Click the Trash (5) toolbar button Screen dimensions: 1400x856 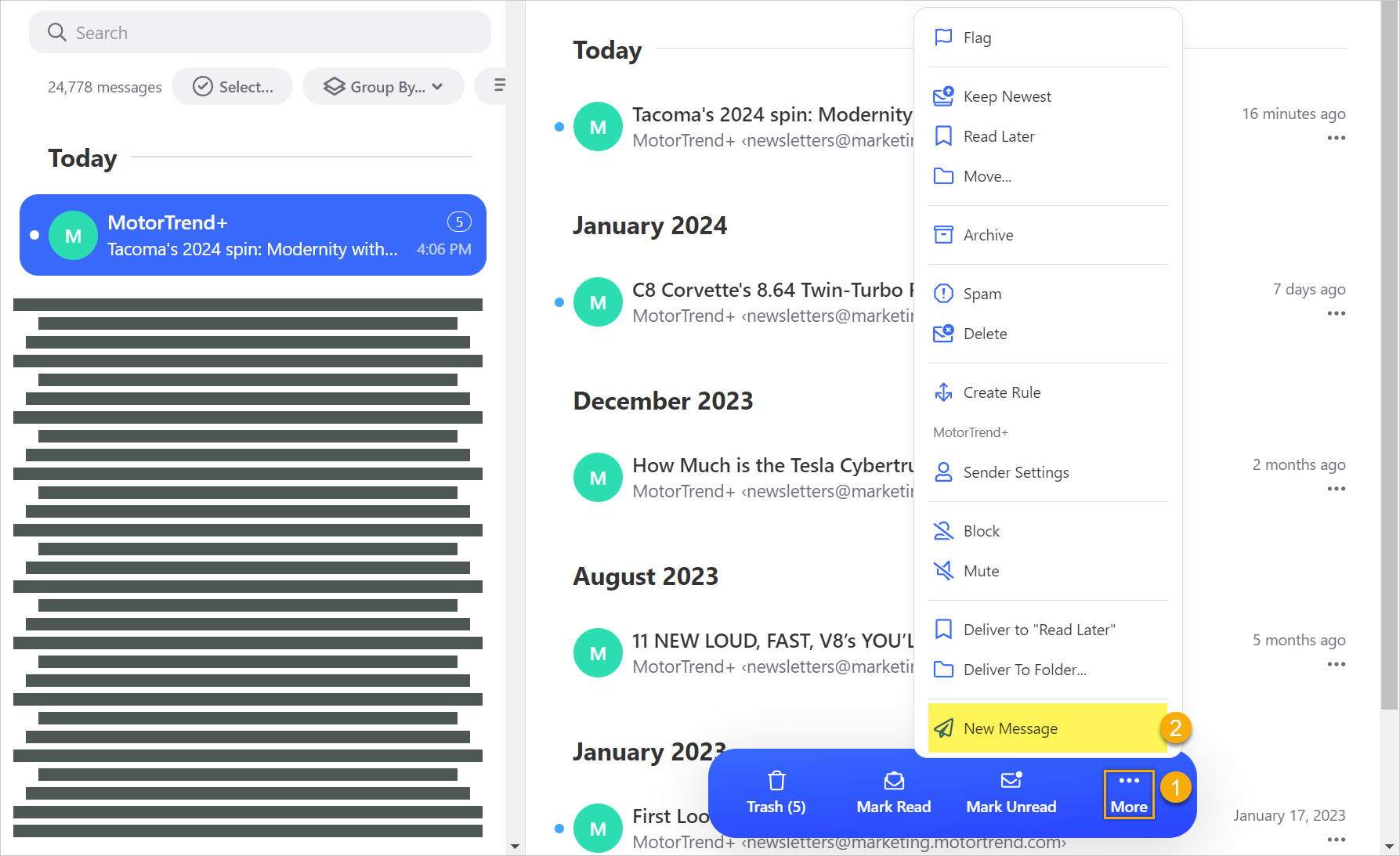(776, 793)
